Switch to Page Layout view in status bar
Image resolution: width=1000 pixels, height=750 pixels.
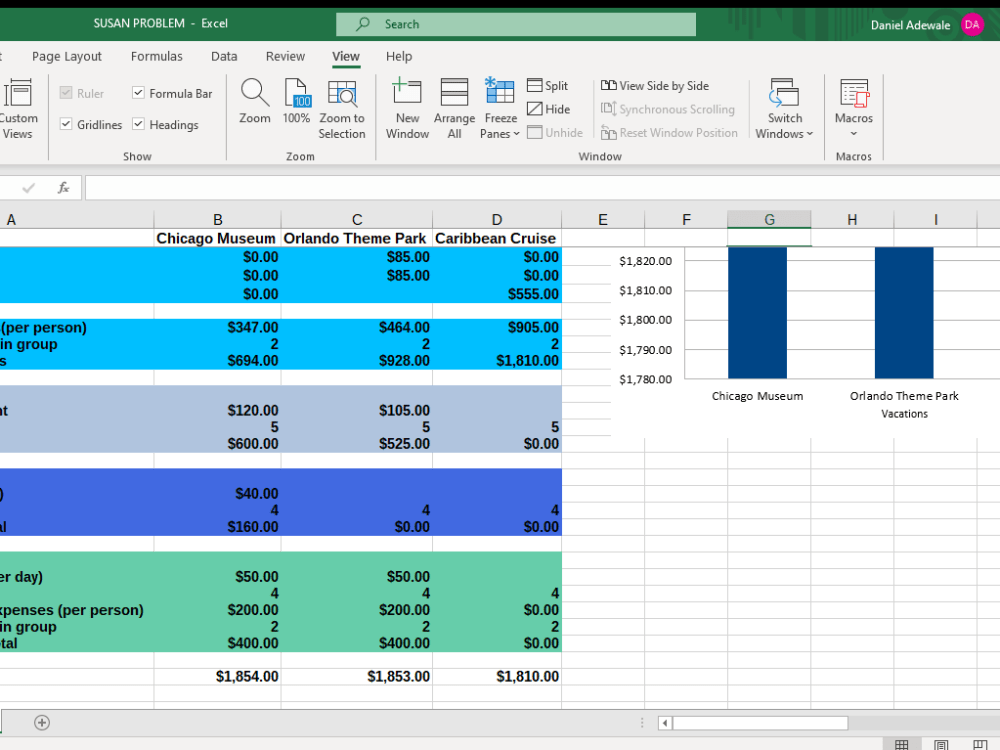click(x=941, y=745)
